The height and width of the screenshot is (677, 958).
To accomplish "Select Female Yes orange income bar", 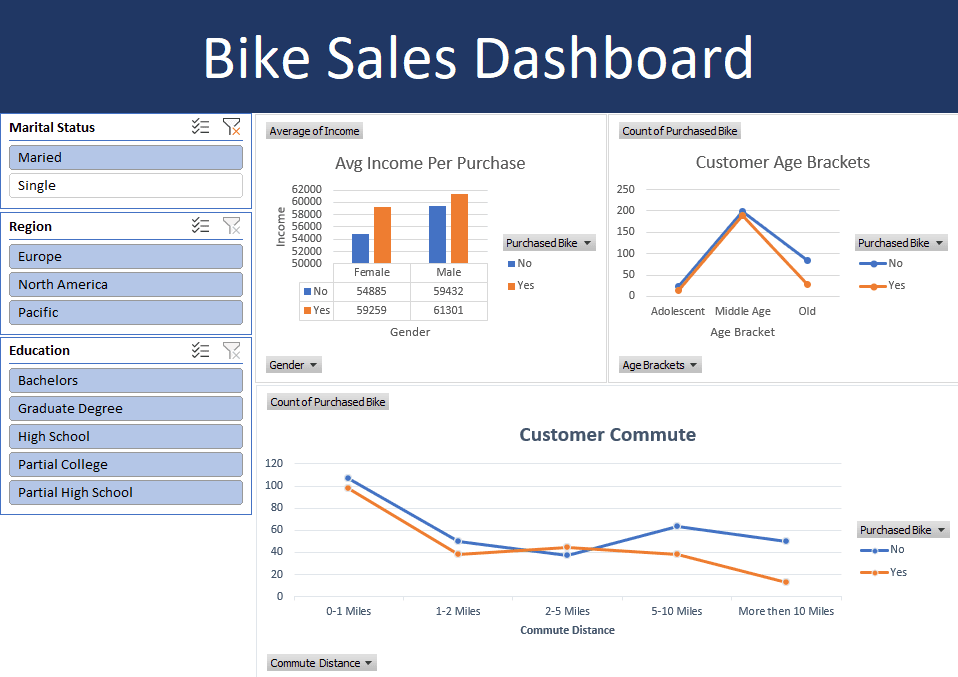I will point(382,235).
